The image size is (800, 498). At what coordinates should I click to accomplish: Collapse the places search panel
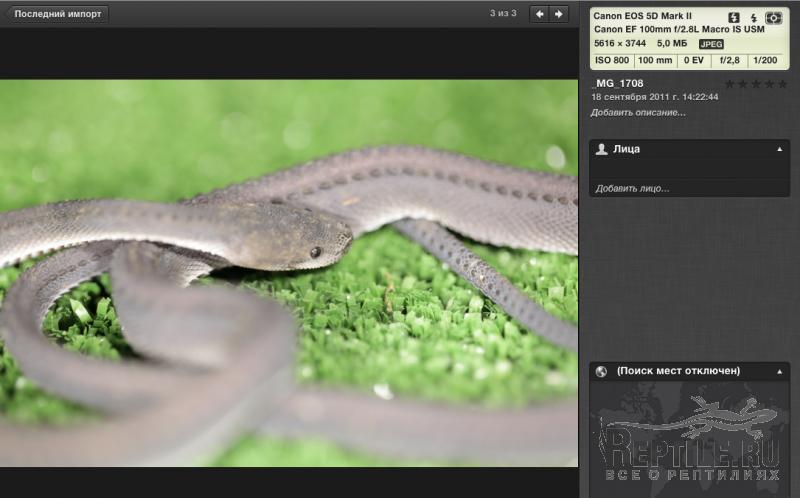click(779, 371)
